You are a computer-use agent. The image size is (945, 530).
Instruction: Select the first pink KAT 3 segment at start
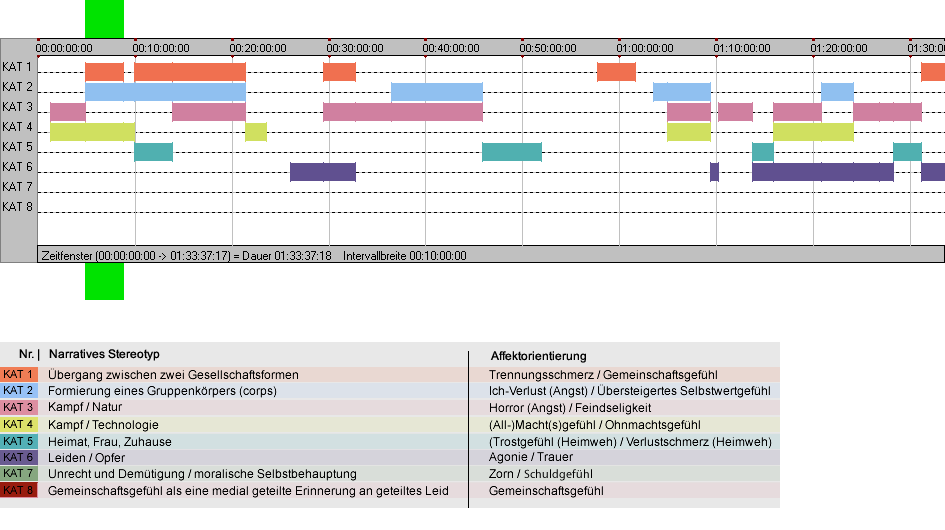[x=68, y=112]
